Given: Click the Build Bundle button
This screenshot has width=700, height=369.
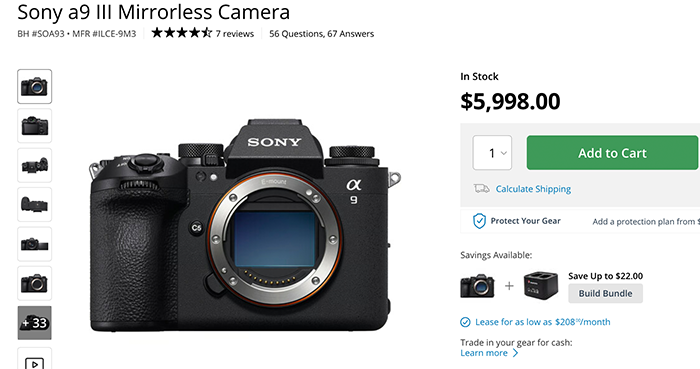Looking at the screenshot, I should coord(605,293).
